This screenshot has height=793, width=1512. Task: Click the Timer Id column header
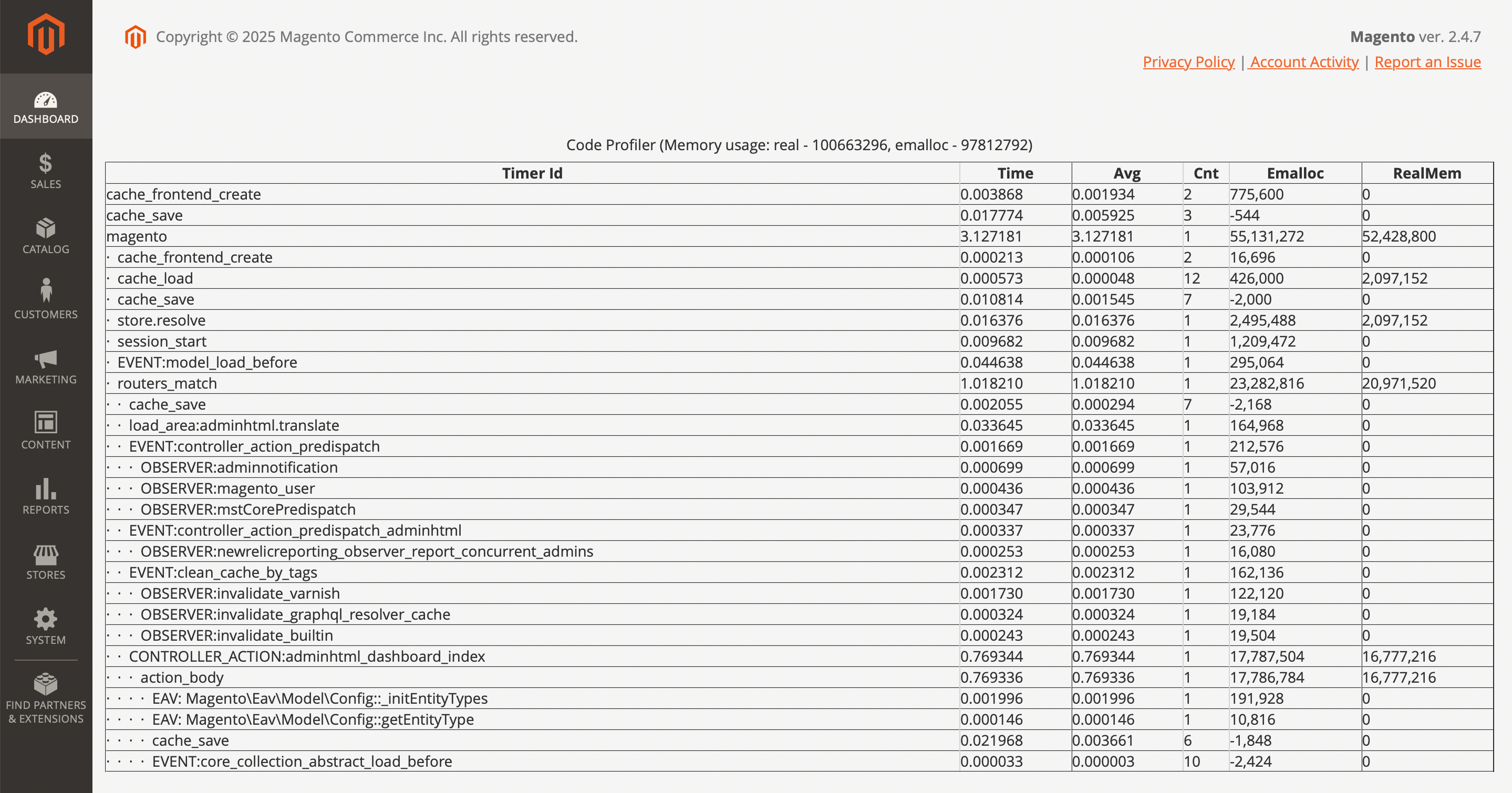(x=532, y=173)
